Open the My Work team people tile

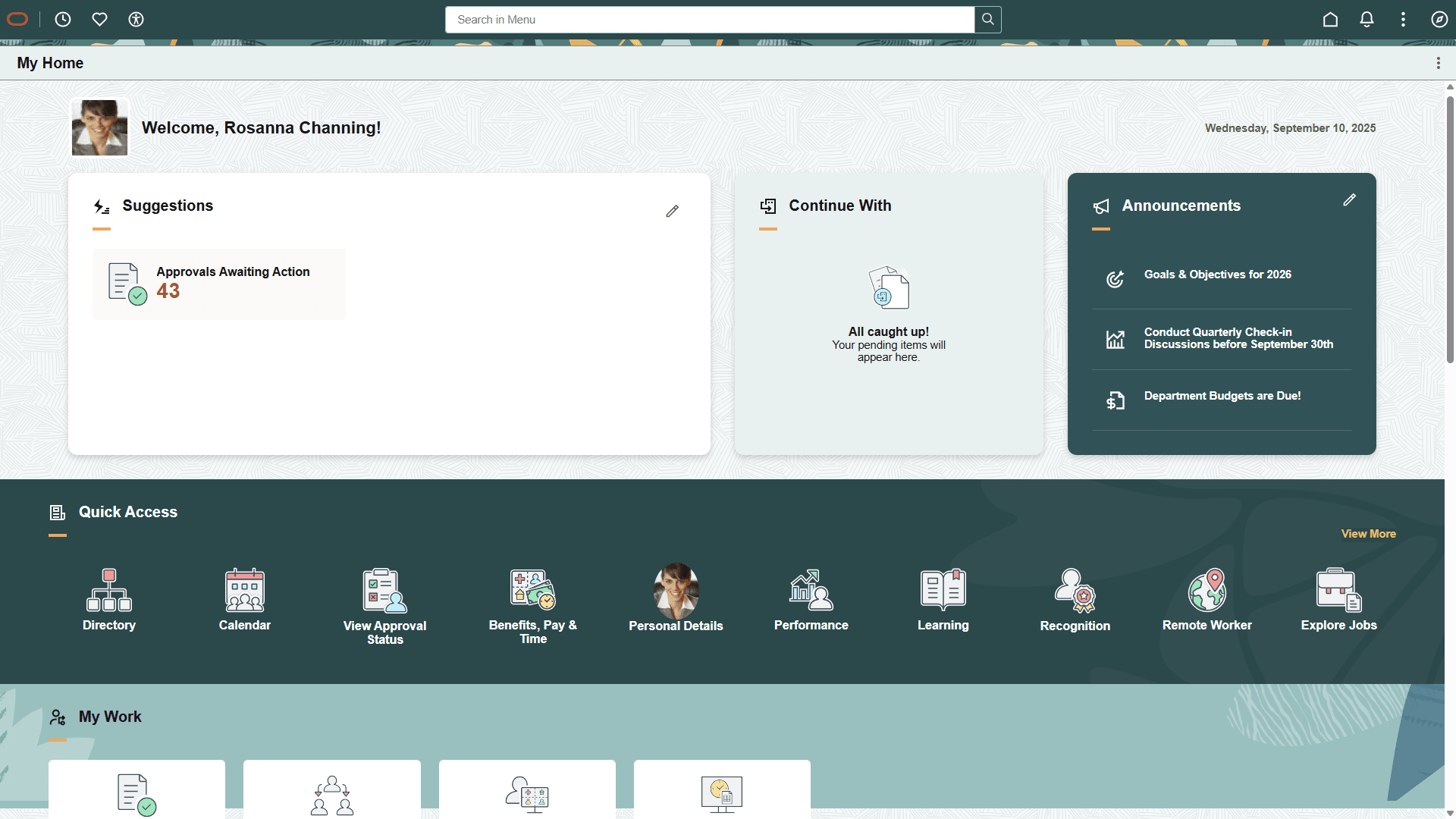pos(332,789)
